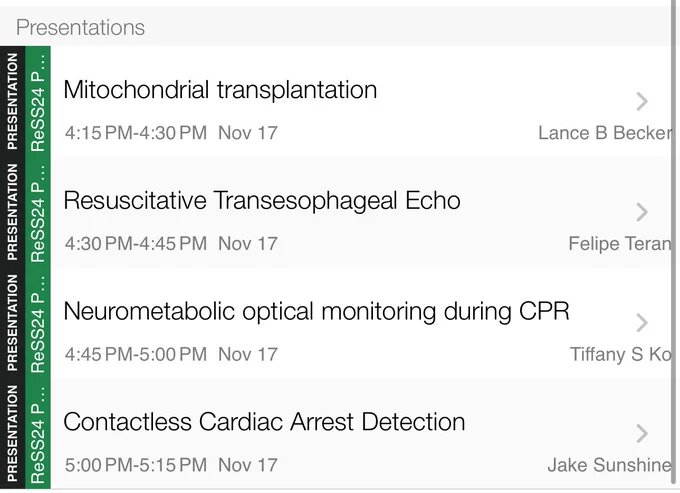Select Contactless Cardiac Arrest Detection title
Image resolution: width=680 pixels, height=493 pixels.
[x=264, y=422]
